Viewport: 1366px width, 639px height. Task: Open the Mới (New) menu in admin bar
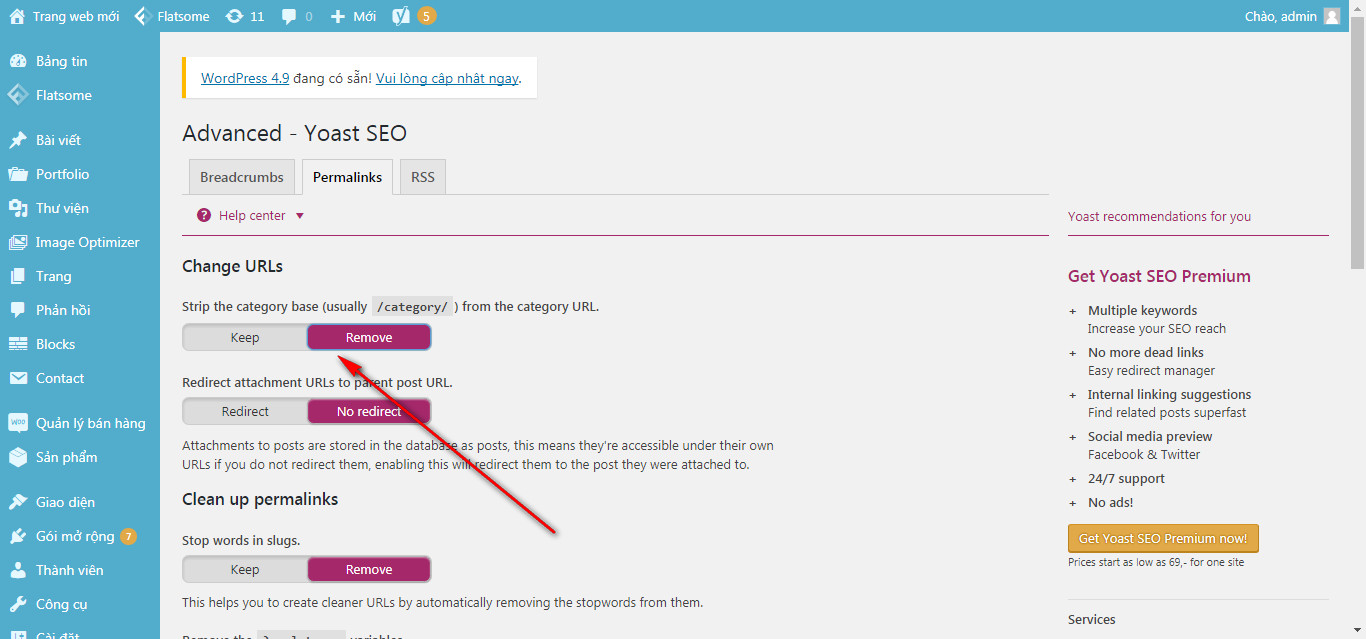pyautogui.click(x=353, y=16)
